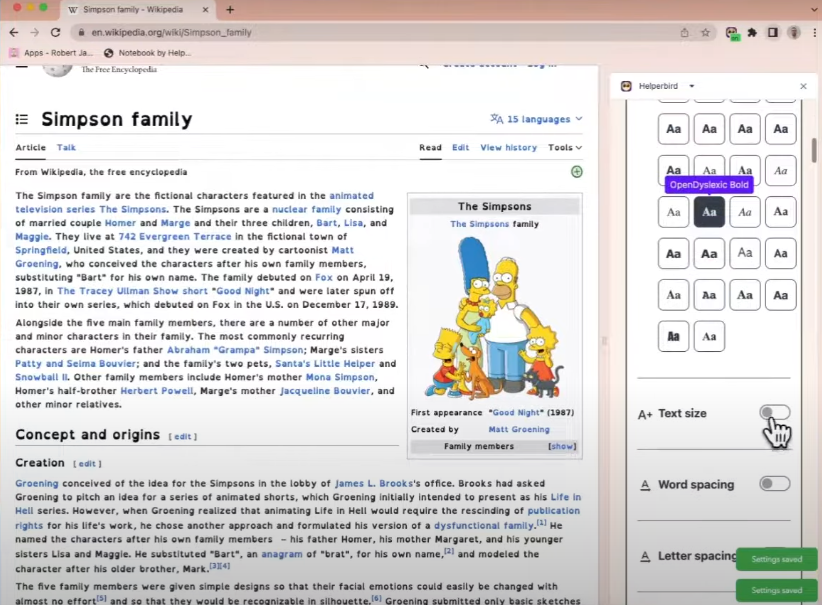Open the James L. Brooks link
Image resolution: width=822 pixels, height=605 pixels.
(374, 483)
